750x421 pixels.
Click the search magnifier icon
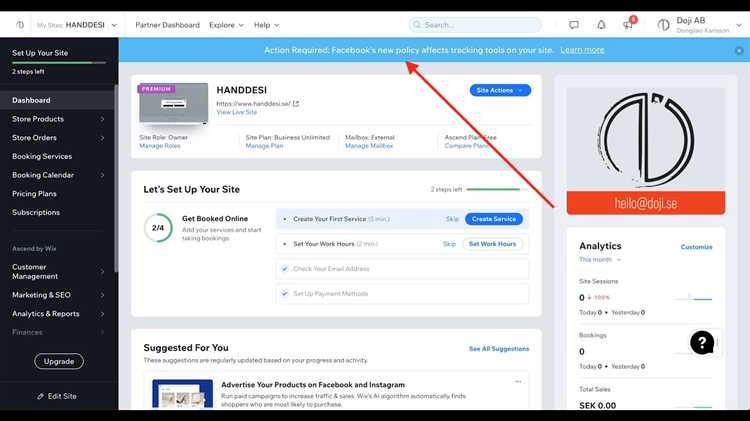point(417,24)
